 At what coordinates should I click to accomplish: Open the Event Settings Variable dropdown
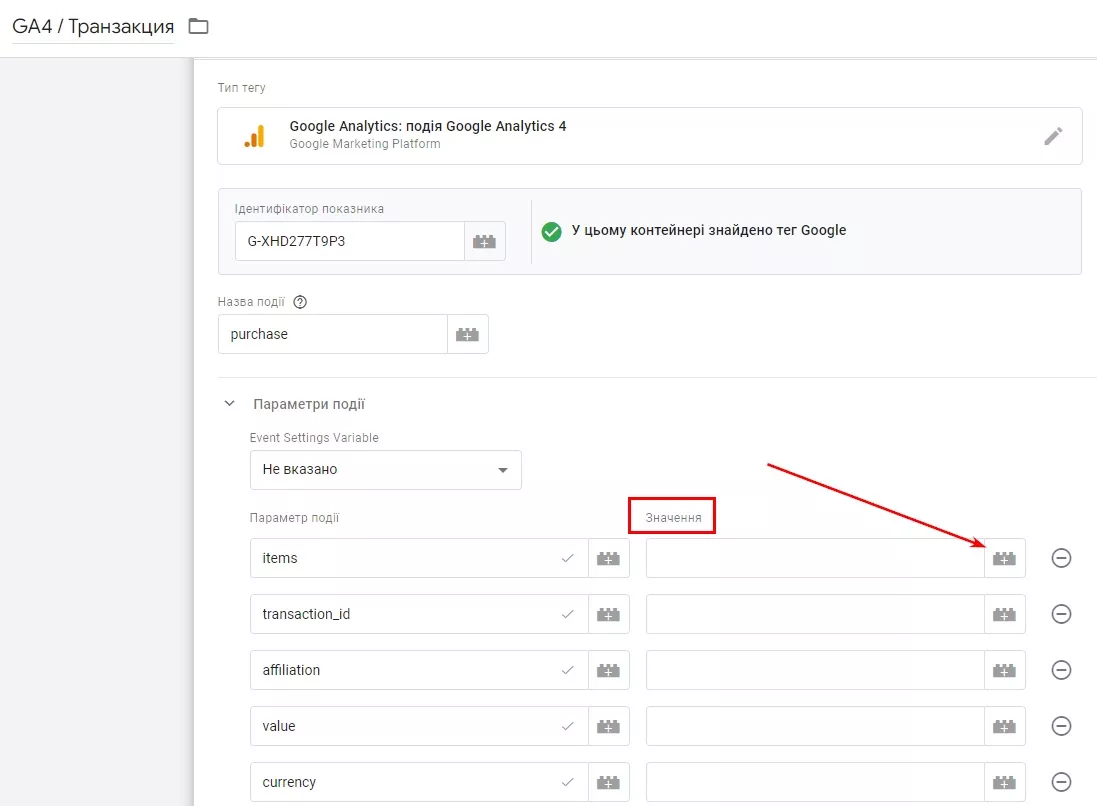385,469
